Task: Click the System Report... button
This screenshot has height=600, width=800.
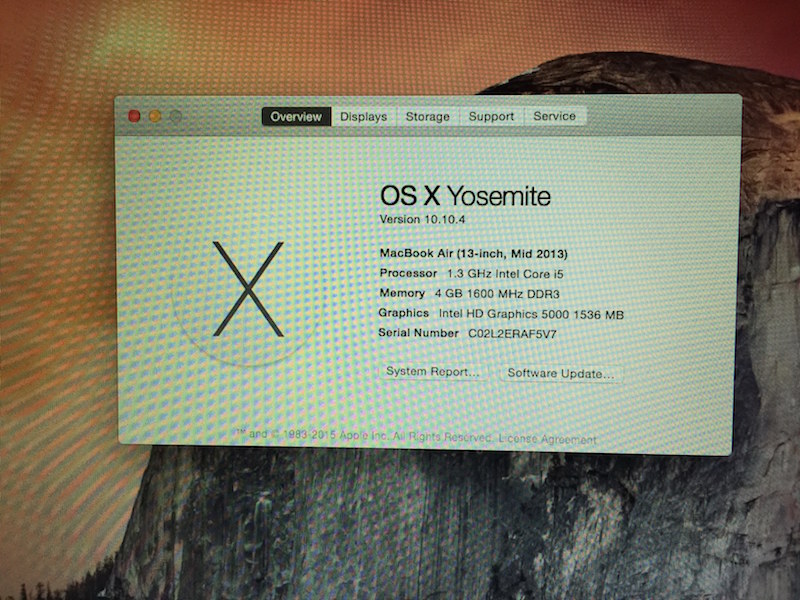Action: [x=433, y=371]
